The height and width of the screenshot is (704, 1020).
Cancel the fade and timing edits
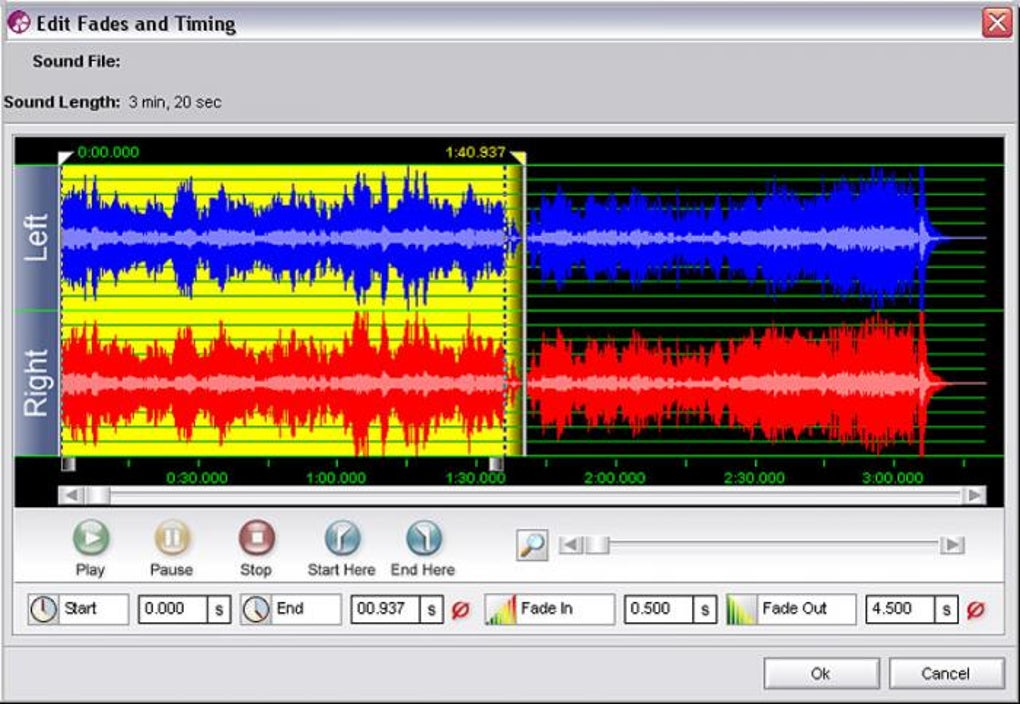click(x=946, y=673)
